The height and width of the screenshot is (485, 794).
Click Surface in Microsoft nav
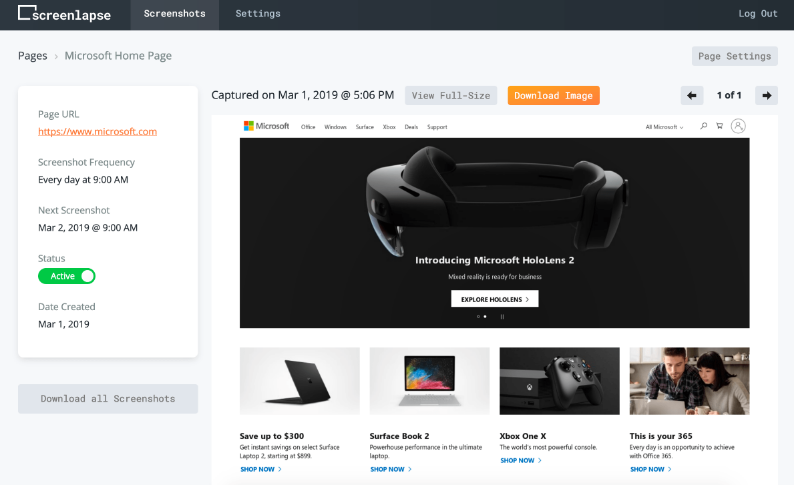[365, 127]
